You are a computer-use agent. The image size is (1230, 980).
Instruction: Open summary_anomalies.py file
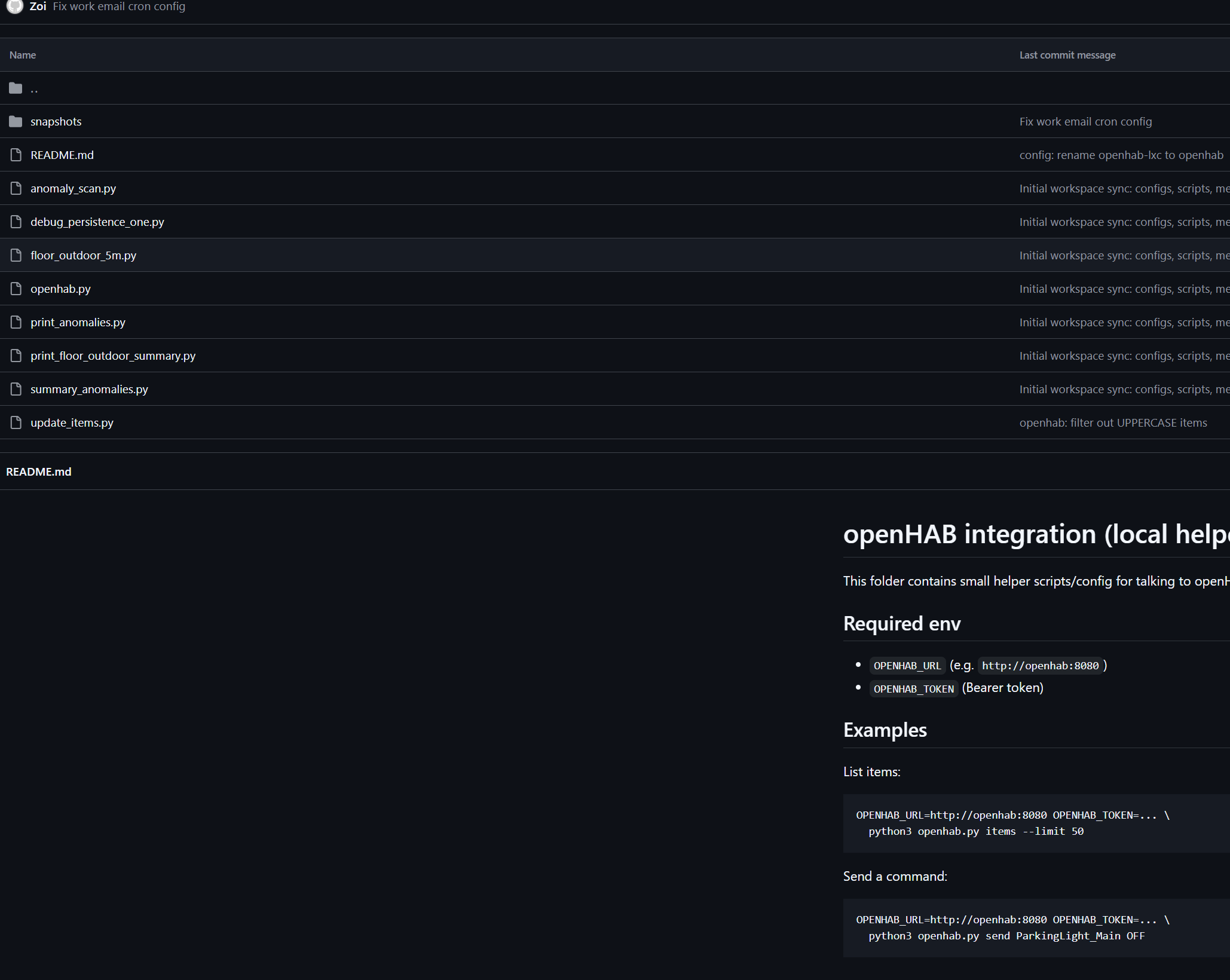tap(90, 390)
